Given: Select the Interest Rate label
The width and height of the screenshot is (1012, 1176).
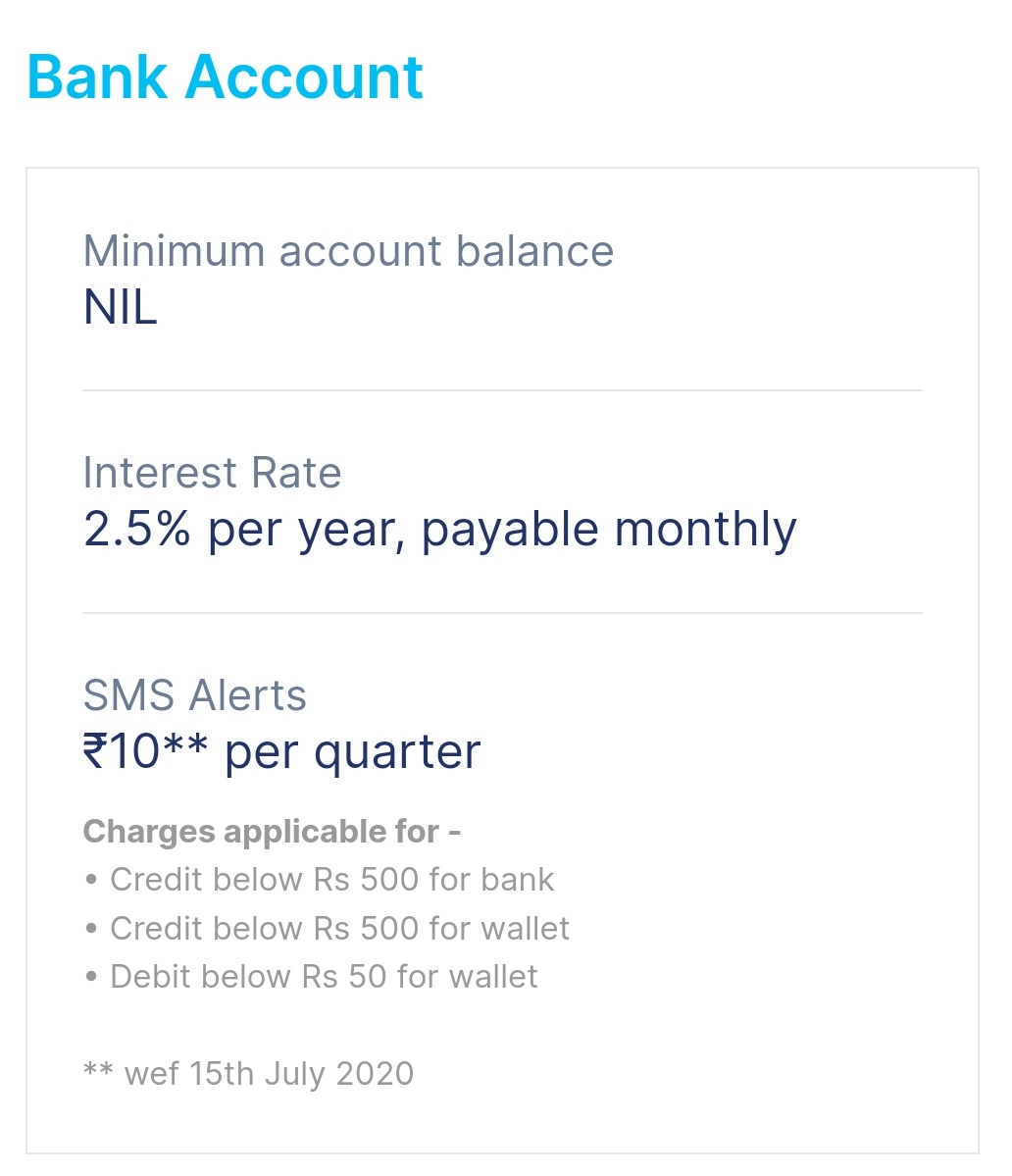Looking at the screenshot, I should (x=212, y=473).
